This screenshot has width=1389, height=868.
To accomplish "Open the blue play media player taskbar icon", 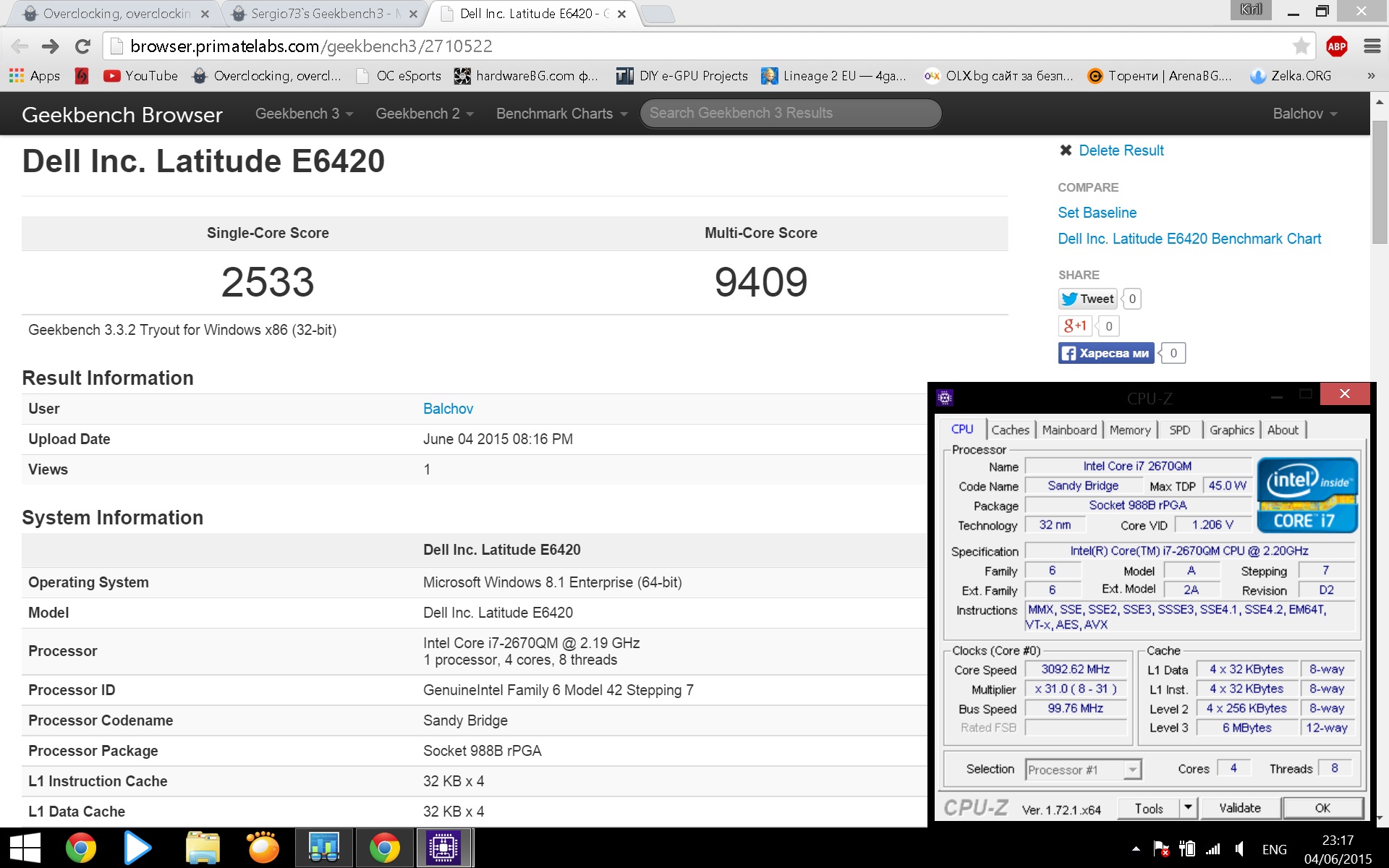I will coord(137,848).
